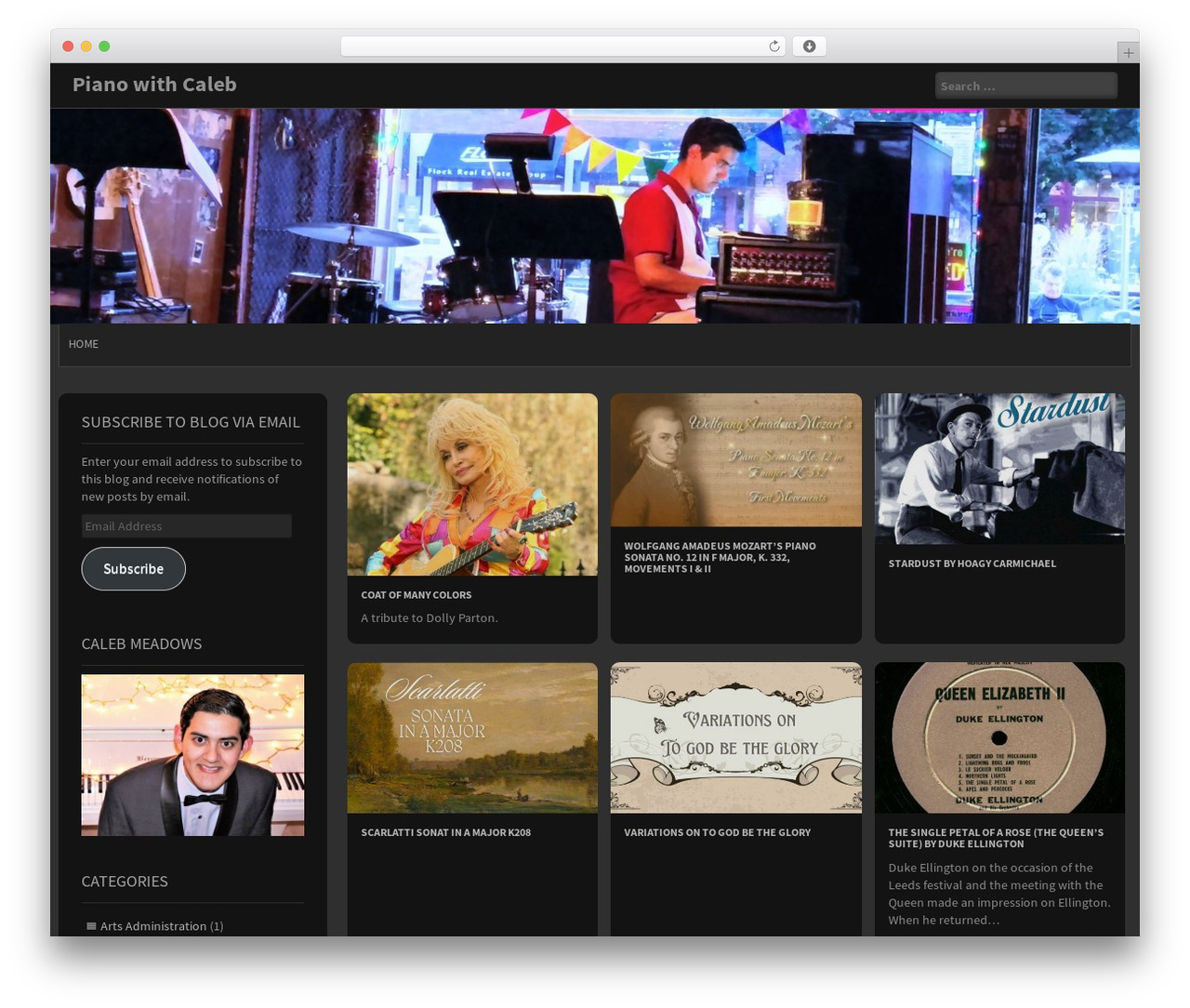Open Variations on To God Be the Glory title
This screenshot has width=1190, height=1008.
(717, 832)
